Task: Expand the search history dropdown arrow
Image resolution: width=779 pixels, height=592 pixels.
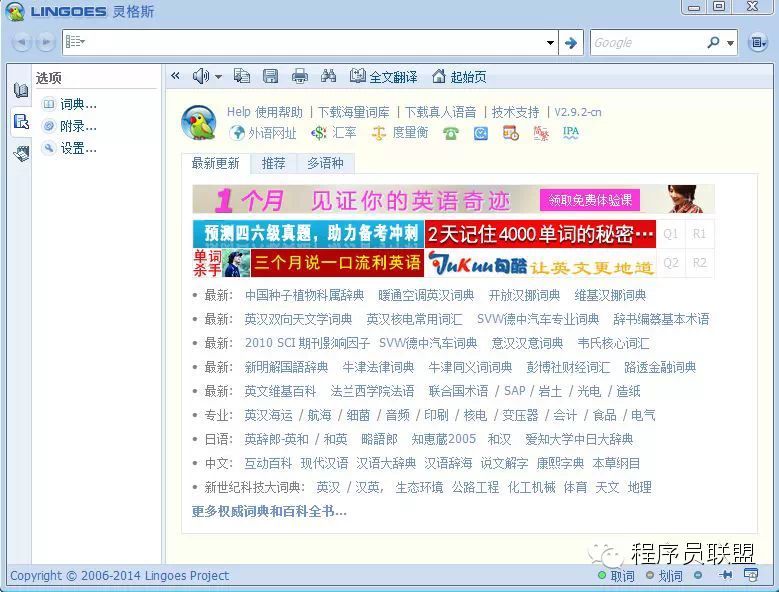Action: (x=550, y=43)
